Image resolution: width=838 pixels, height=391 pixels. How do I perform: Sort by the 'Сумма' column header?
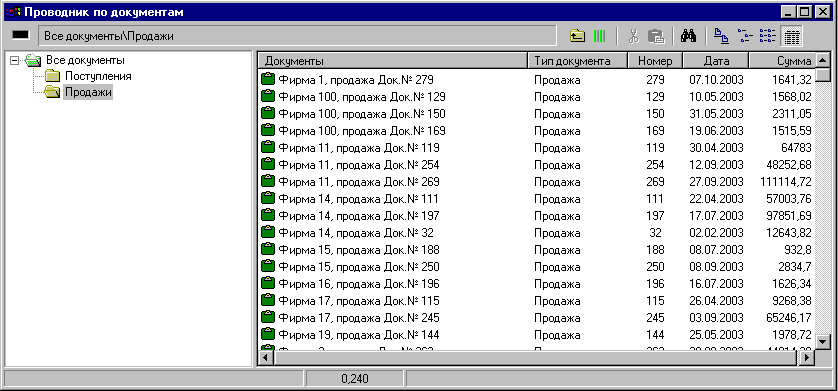[x=782, y=61]
